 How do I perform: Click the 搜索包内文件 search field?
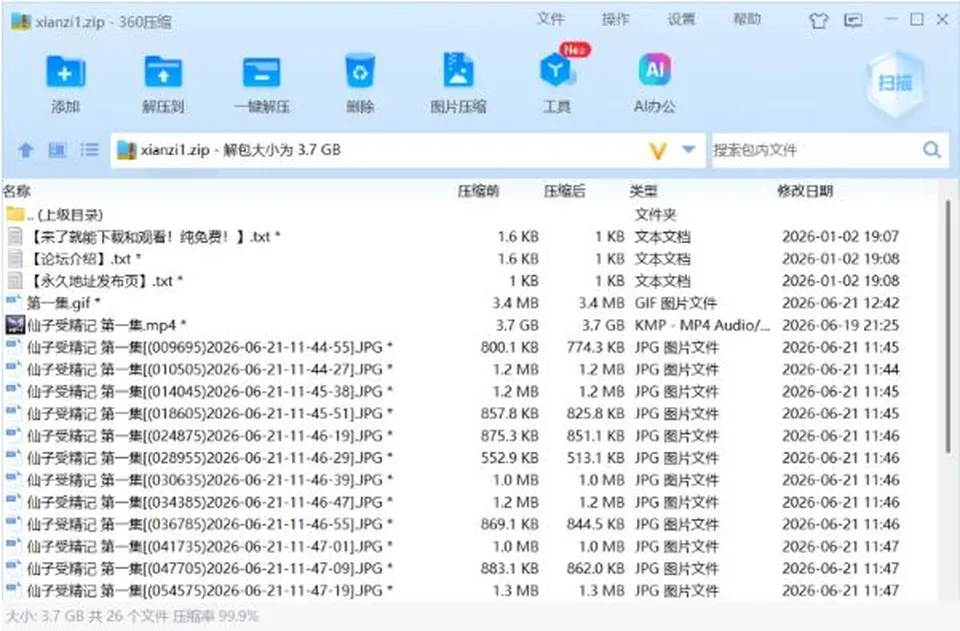814,150
